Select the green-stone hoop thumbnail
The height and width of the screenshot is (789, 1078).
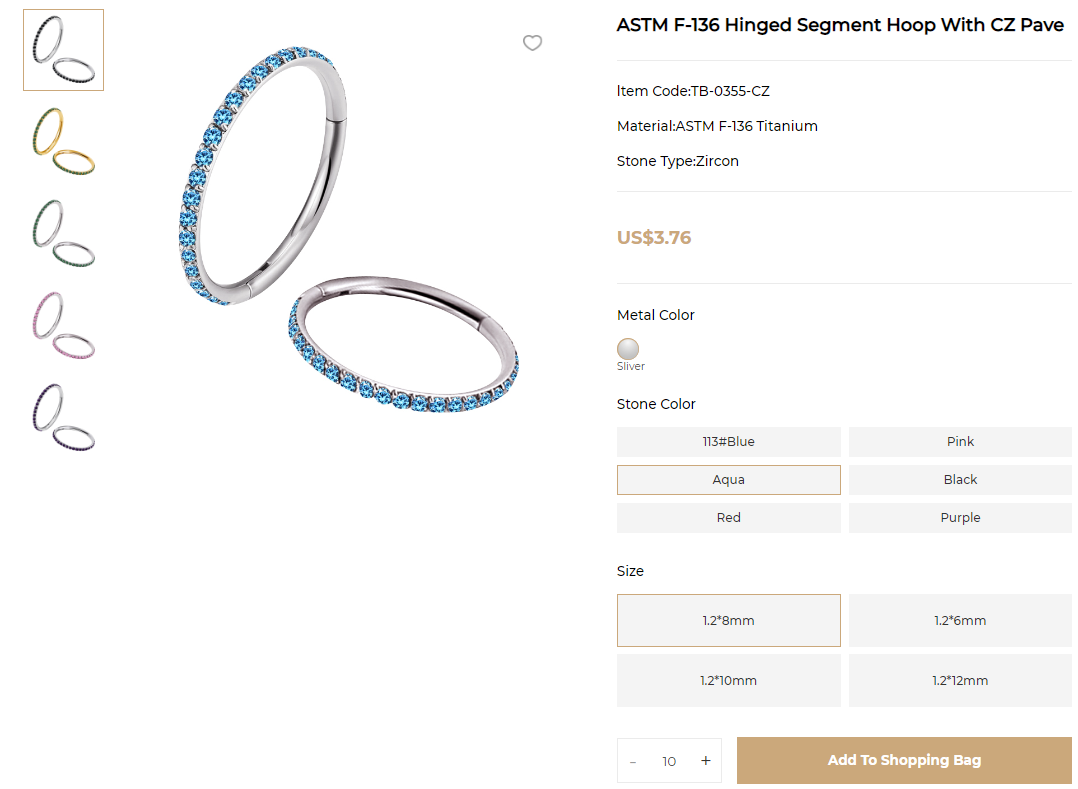(63, 234)
